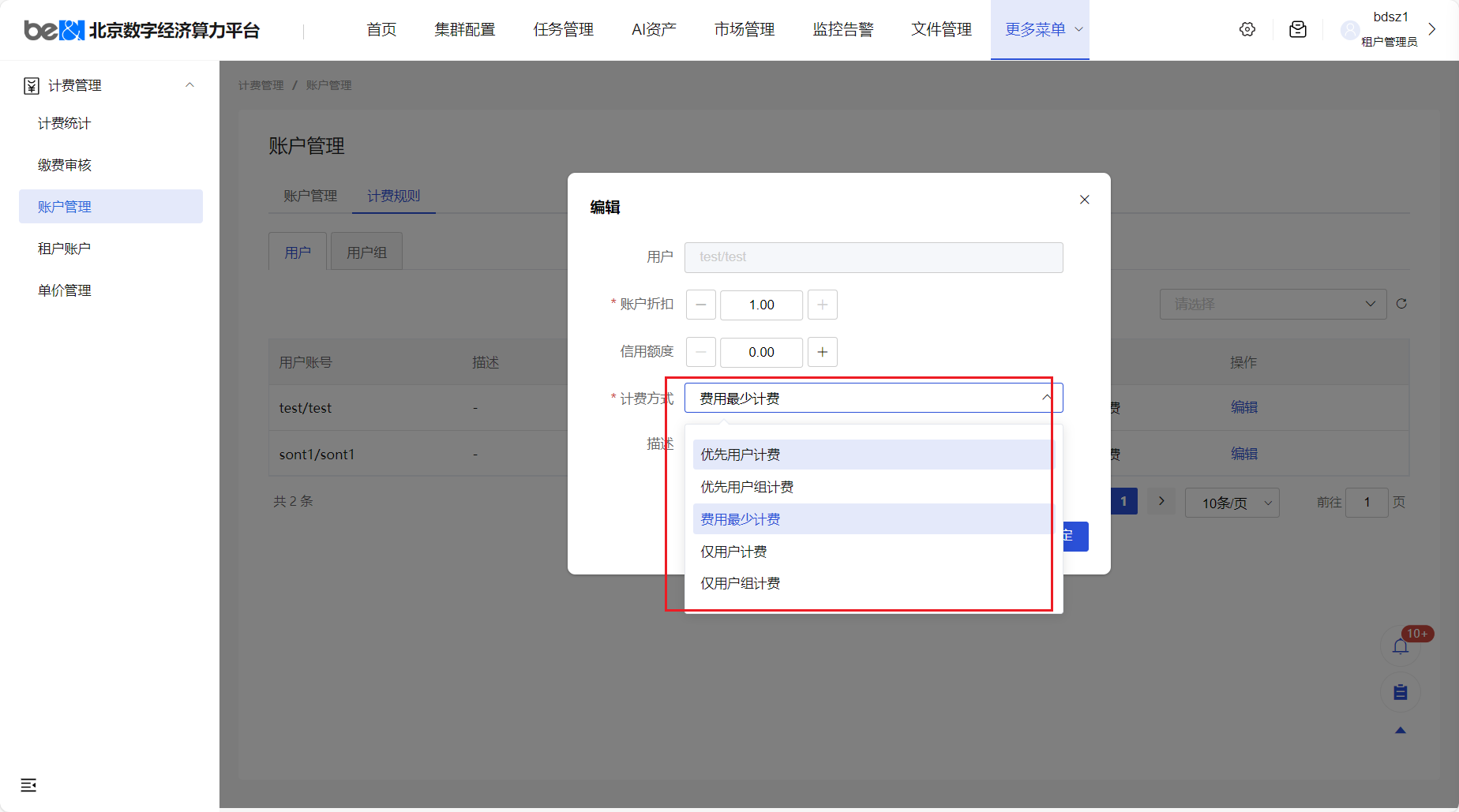Open the 请选择 filter dropdown
Screen dimensions: 1459x812
tap(1273, 304)
